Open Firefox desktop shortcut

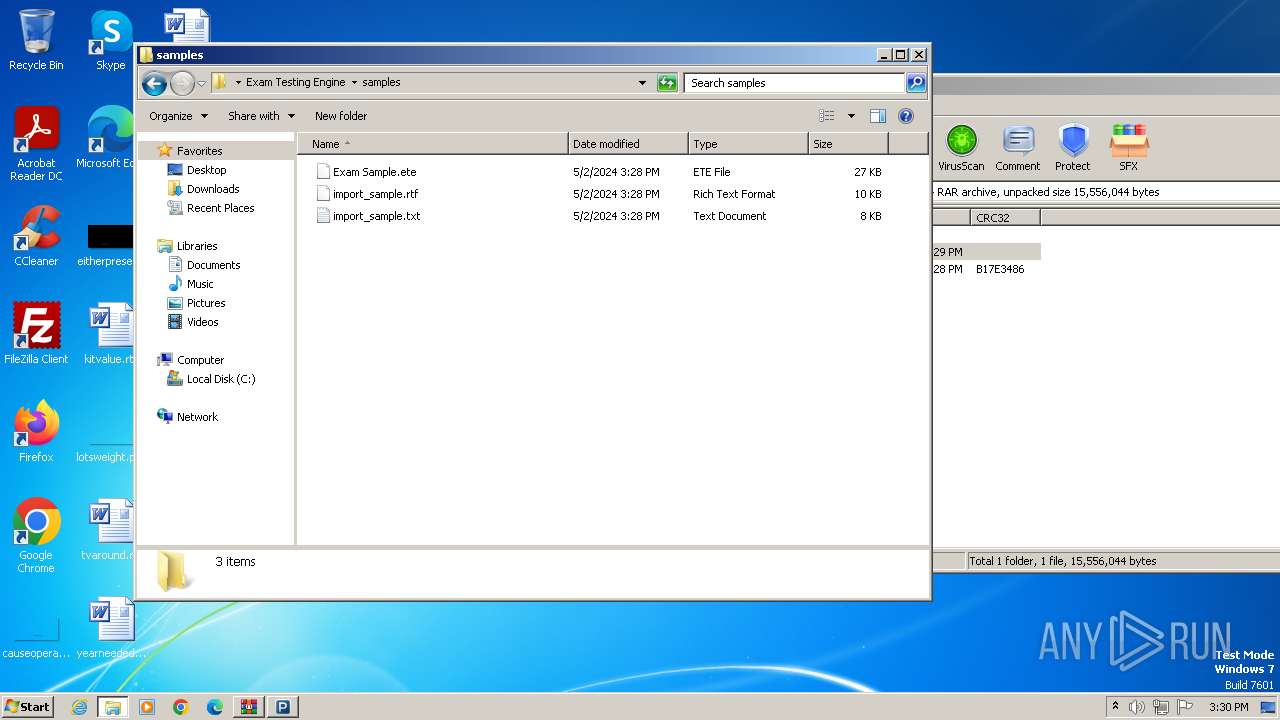[x=36, y=431]
